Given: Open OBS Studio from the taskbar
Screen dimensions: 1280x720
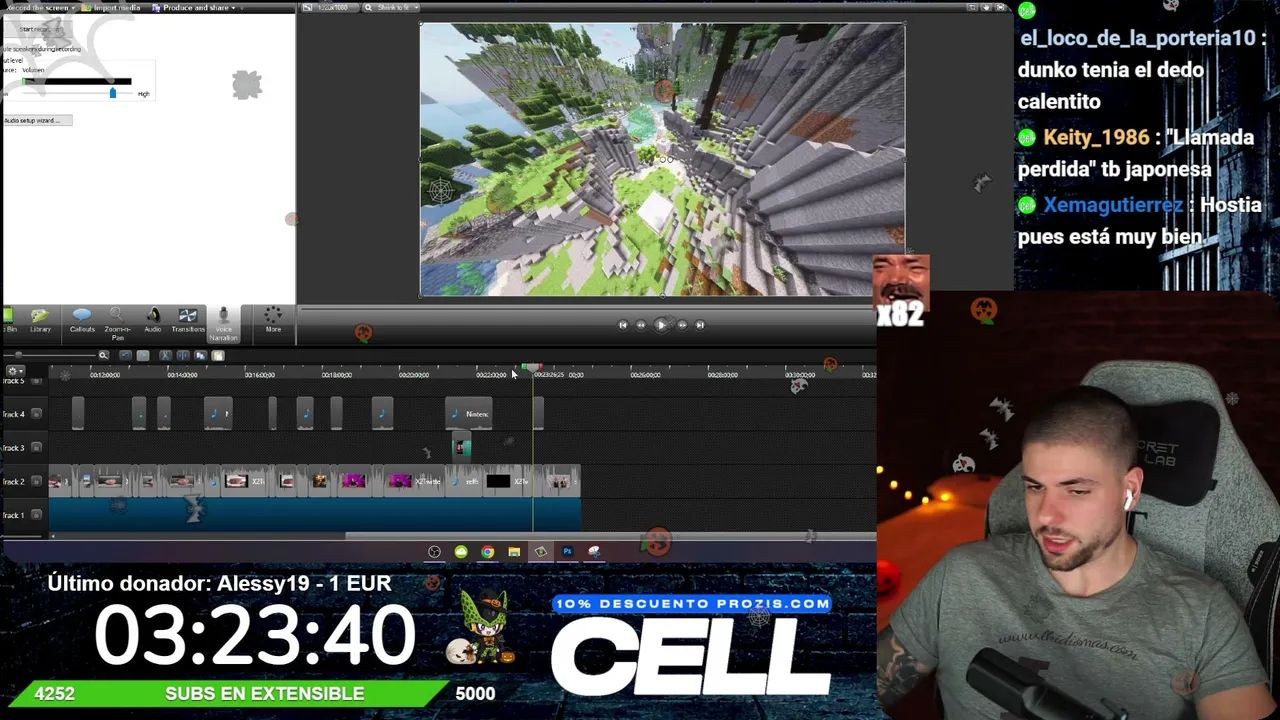Looking at the screenshot, I should [x=435, y=552].
